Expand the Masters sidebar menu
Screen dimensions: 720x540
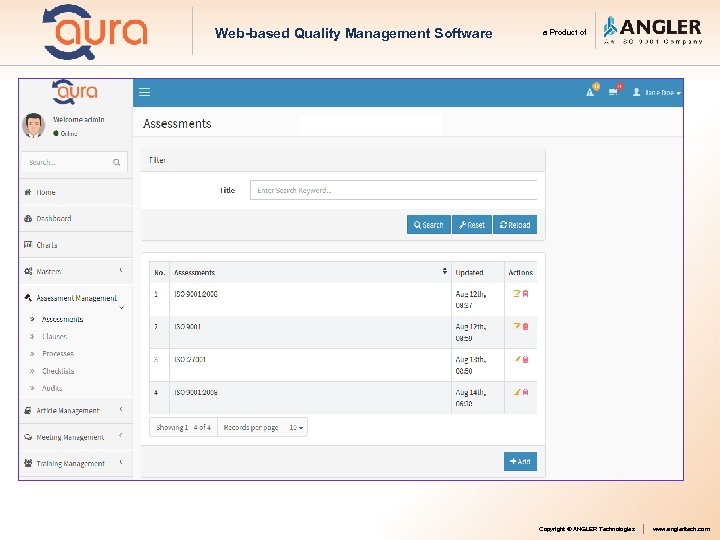pos(76,271)
